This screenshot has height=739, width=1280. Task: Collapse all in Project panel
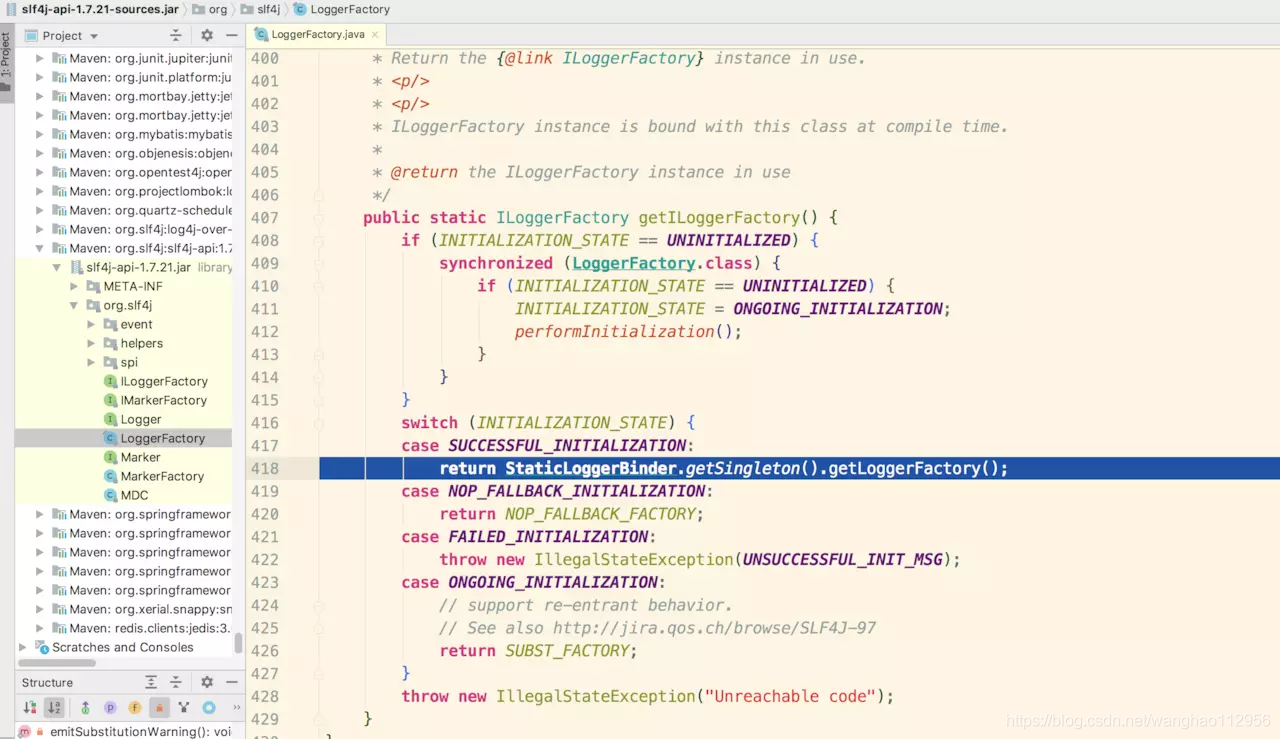pyautogui.click(x=175, y=36)
